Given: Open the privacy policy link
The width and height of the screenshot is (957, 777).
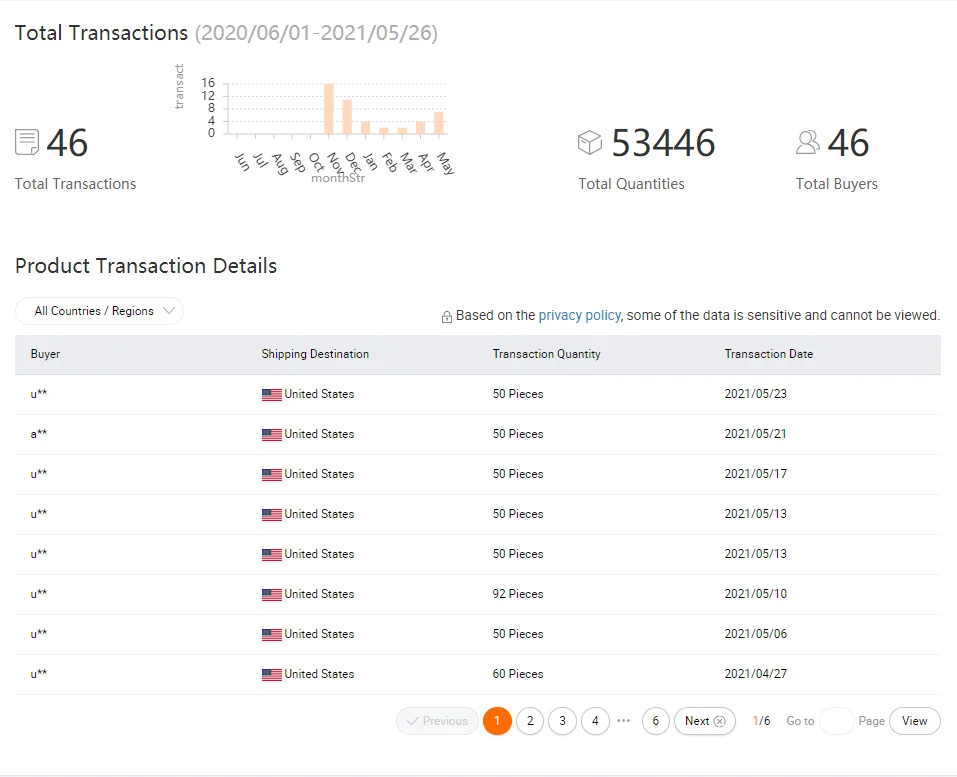Looking at the screenshot, I should click(x=580, y=315).
